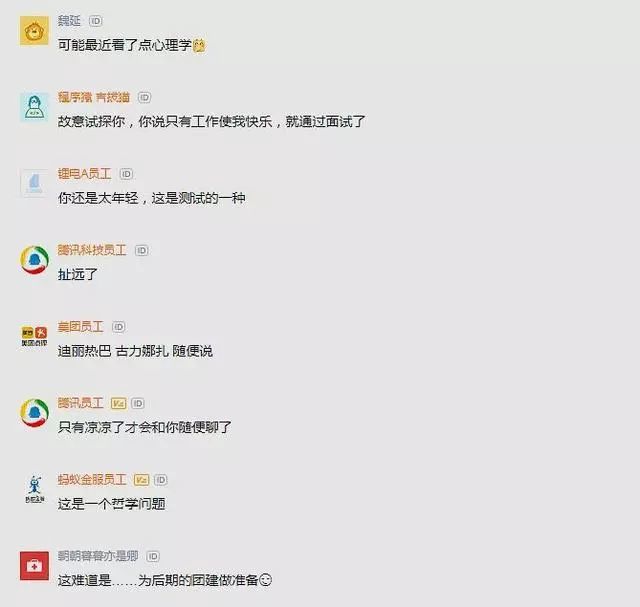
Task: Open 美团员工 username link
Action: 80,327
